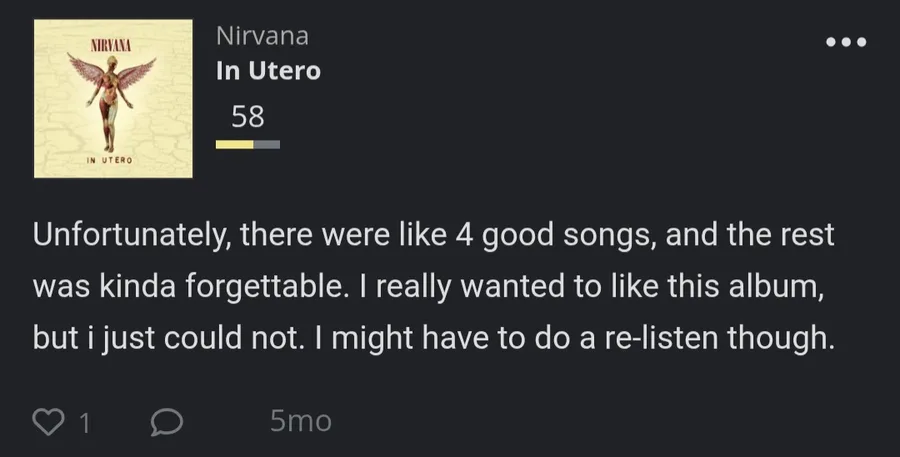This screenshot has width=900, height=457.
Task: Click the 58 review score
Action: (248, 117)
